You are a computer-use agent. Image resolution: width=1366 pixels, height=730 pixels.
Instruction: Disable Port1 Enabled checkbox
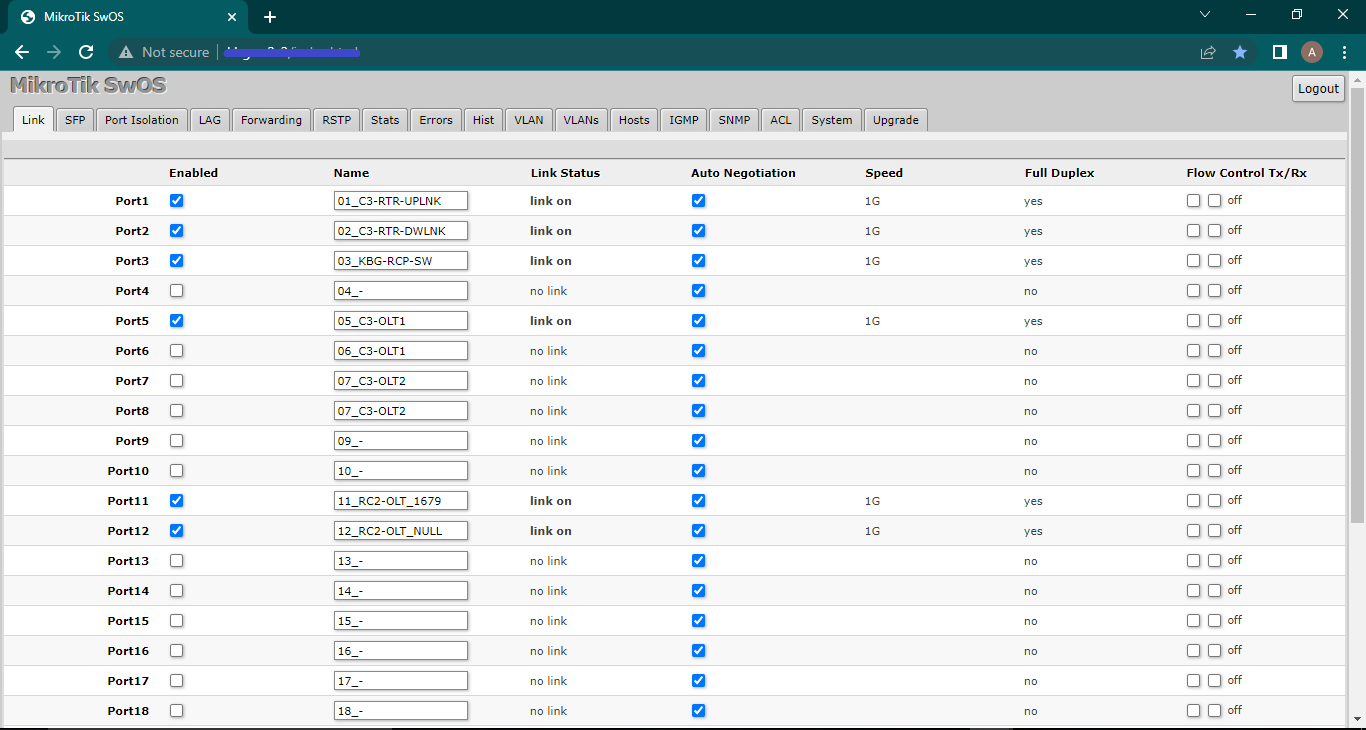tap(177, 201)
